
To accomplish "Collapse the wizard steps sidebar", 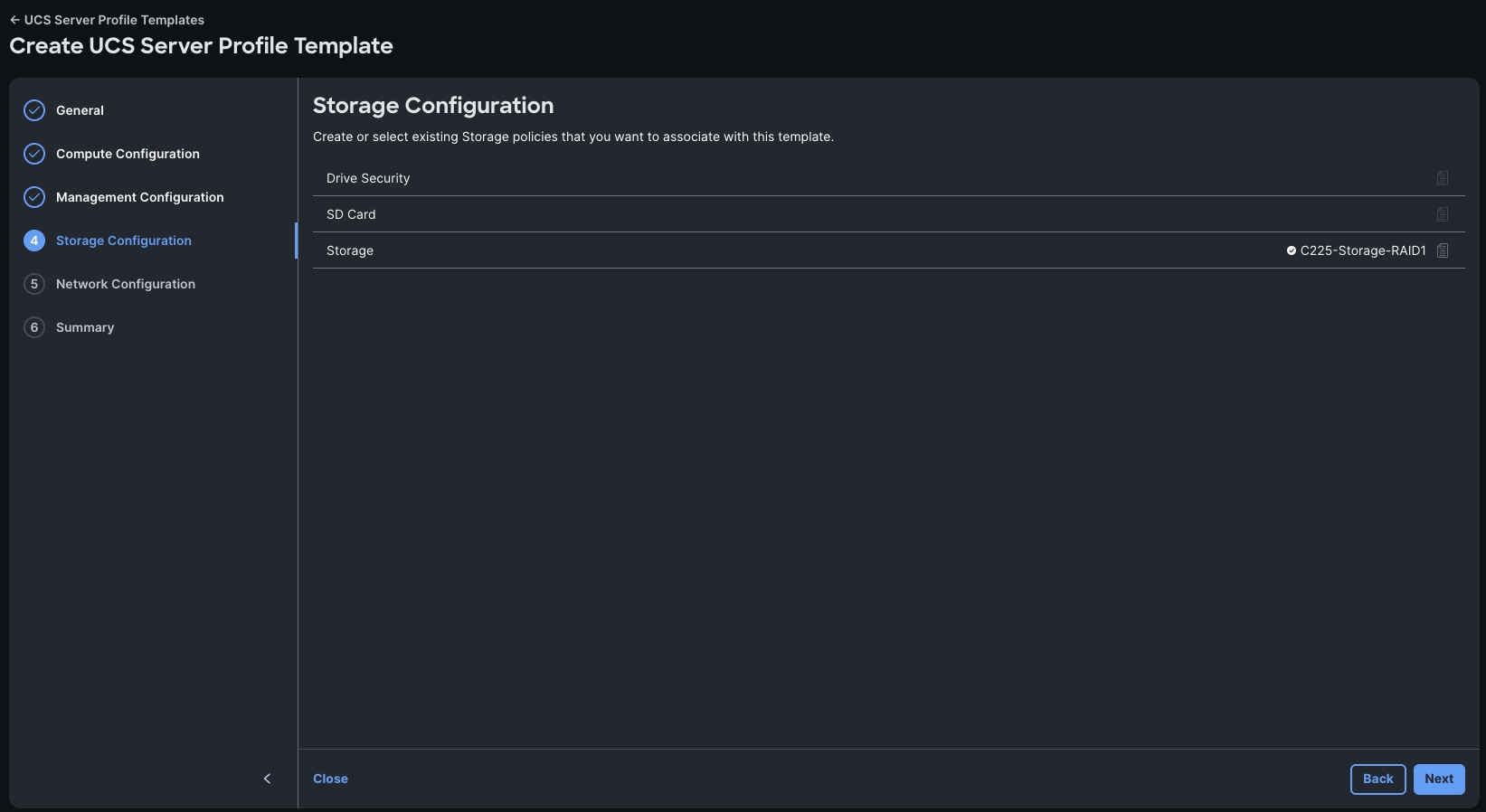I will [267, 779].
